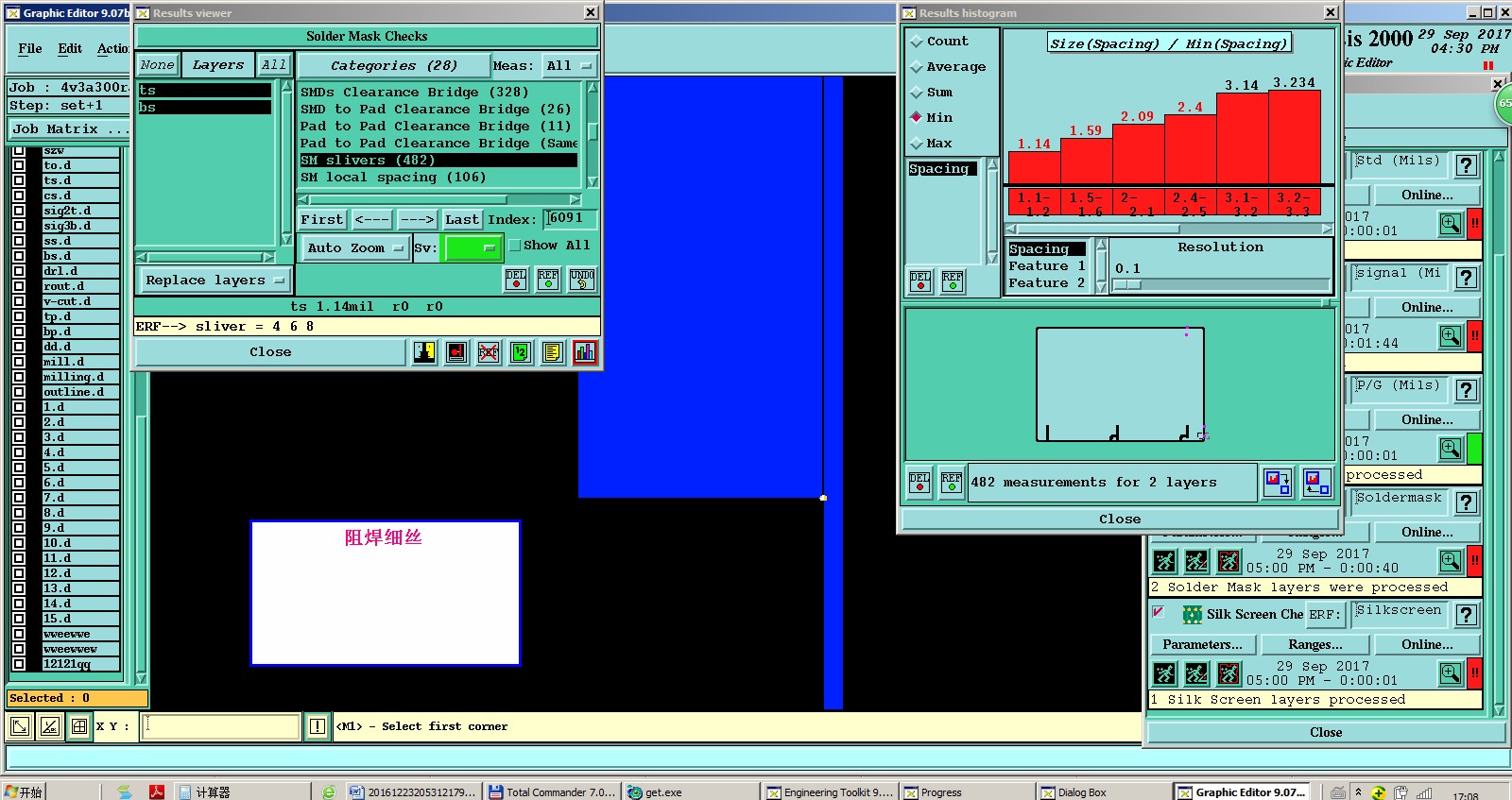Open help for Soldermask check
The width and height of the screenshot is (1512, 800).
click(x=1467, y=502)
